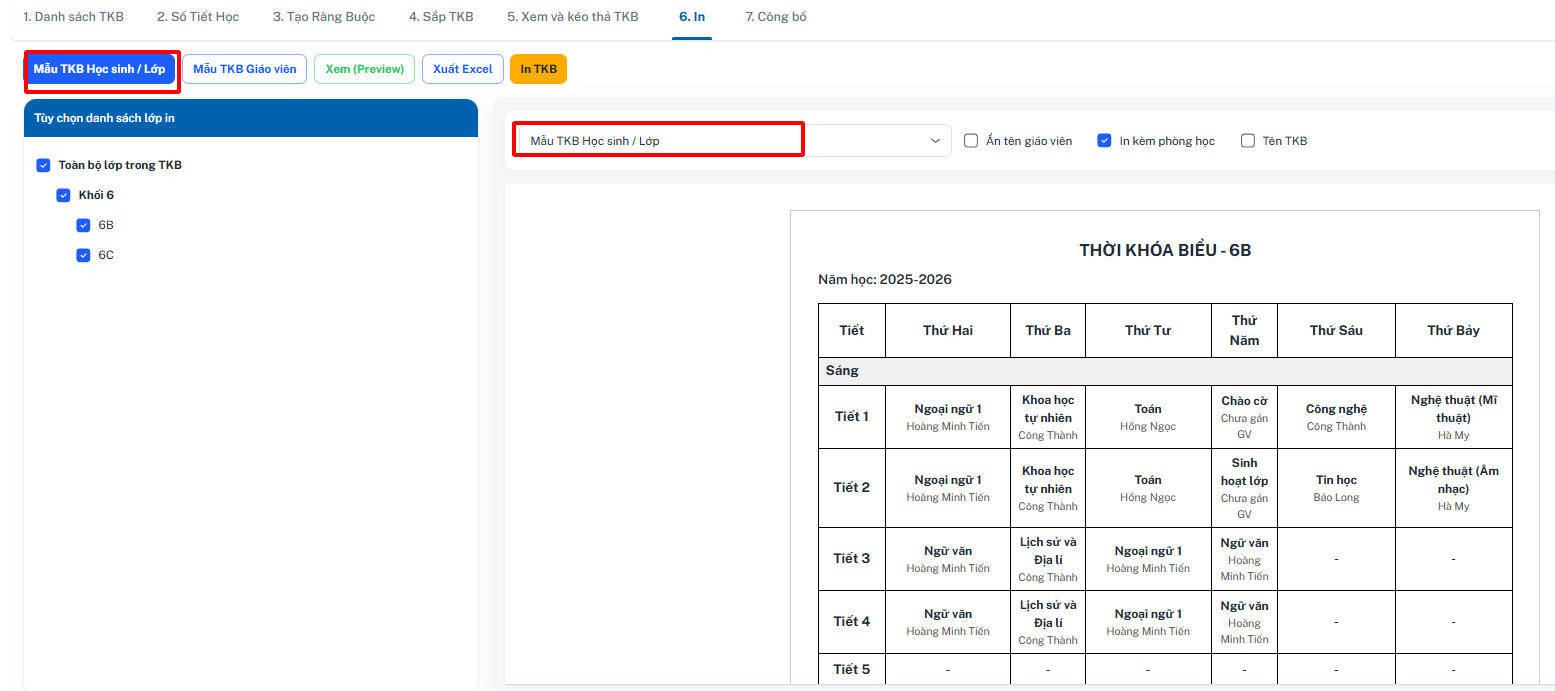Enable "Ẩn tên giáo viên" checkbox
This screenshot has width=1555, height=691.
tap(971, 141)
